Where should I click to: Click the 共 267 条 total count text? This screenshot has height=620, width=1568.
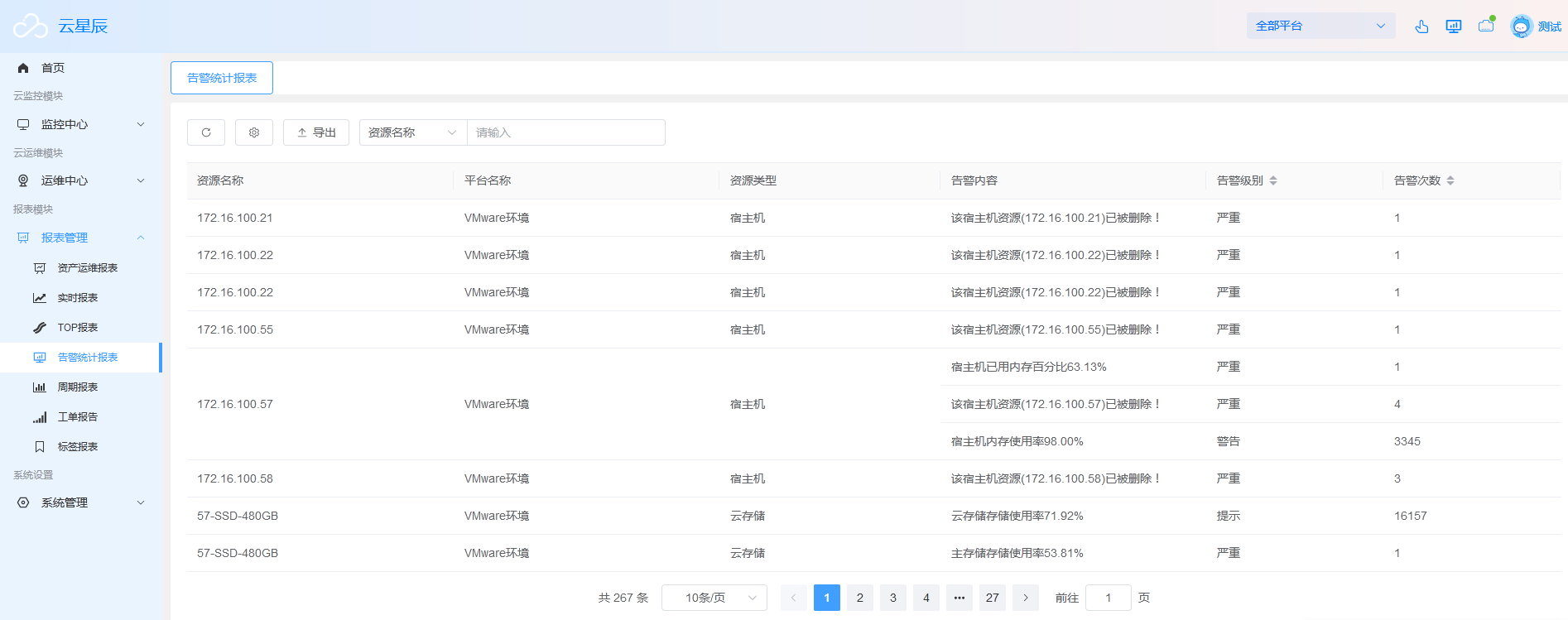coord(623,598)
